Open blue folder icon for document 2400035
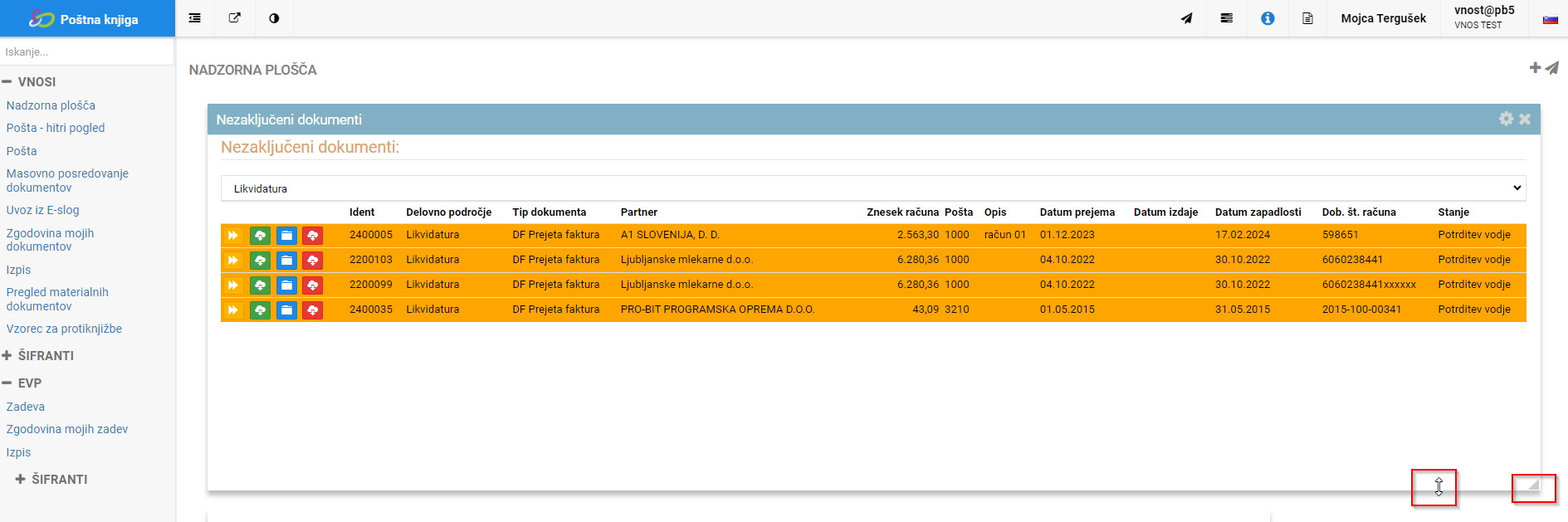The image size is (1568, 522). pos(286,310)
